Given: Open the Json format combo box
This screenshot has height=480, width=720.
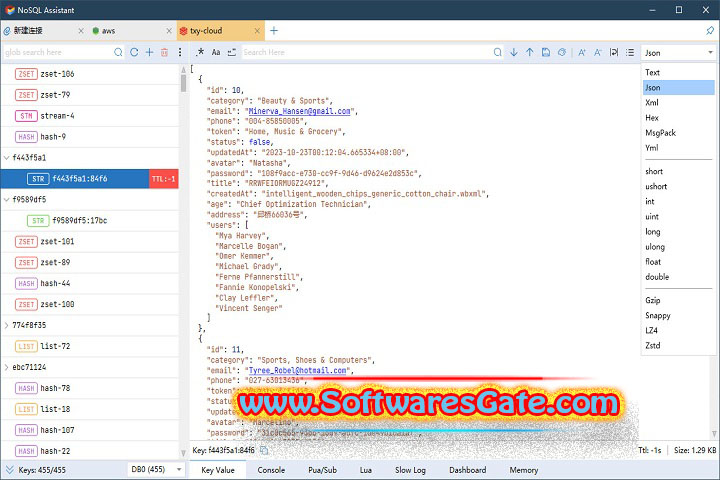Looking at the screenshot, I should (678, 53).
